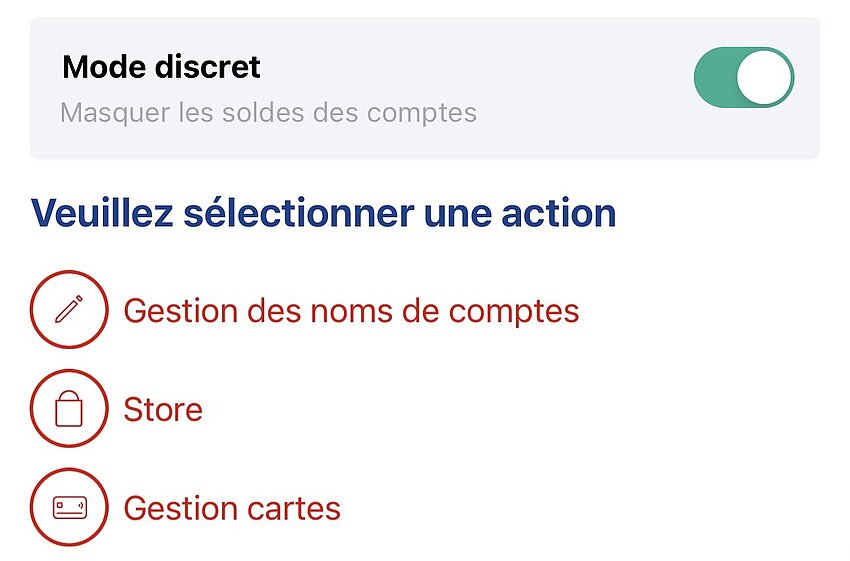Toggle off account balance masking
The width and height of the screenshot is (850, 561).
coord(744,77)
